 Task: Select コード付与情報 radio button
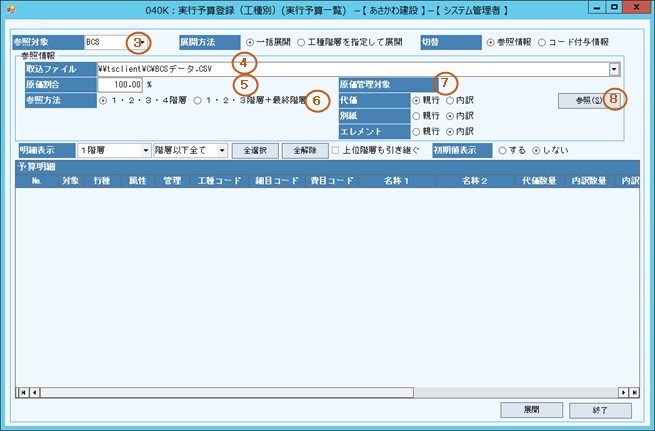[x=542, y=44]
